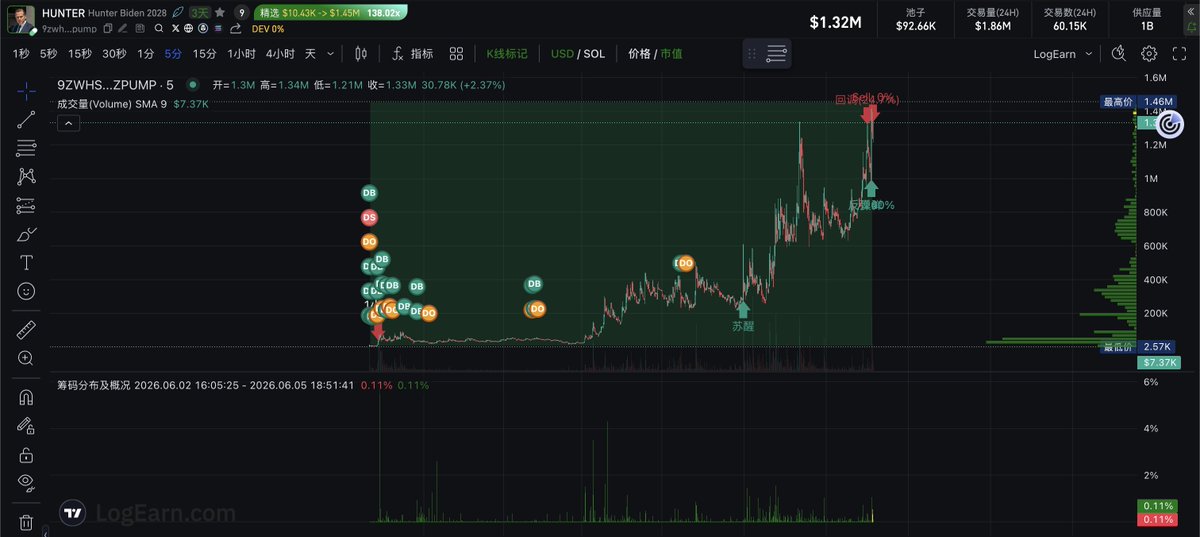Image resolution: width=1200 pixels, height=537 pixels.
Task: Click the search magnifier icon under token name
Action: [x=159, y=29]
